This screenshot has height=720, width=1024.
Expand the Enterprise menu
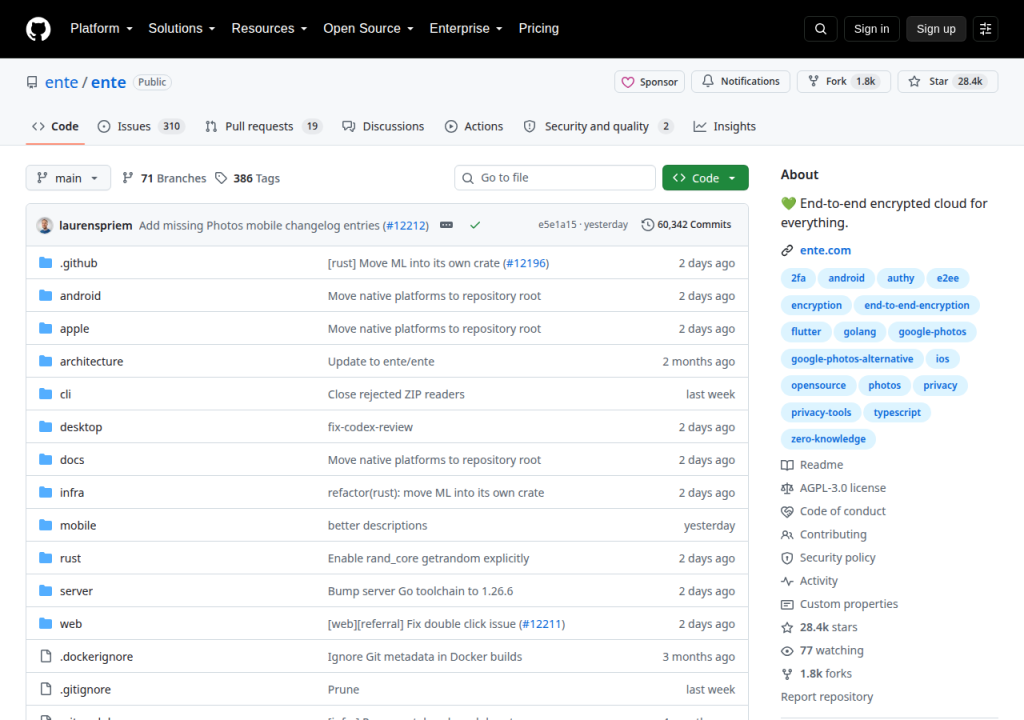click(466, 29)
